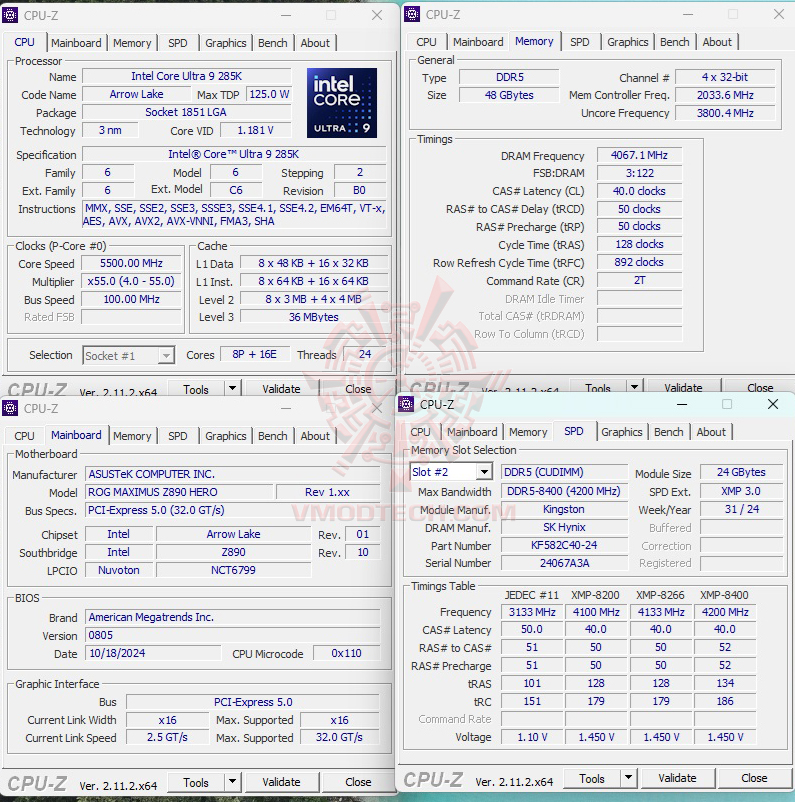Select Mainboard tab in SPD window
The width and height of the screenshot is (795, 802).
[472, 432]
